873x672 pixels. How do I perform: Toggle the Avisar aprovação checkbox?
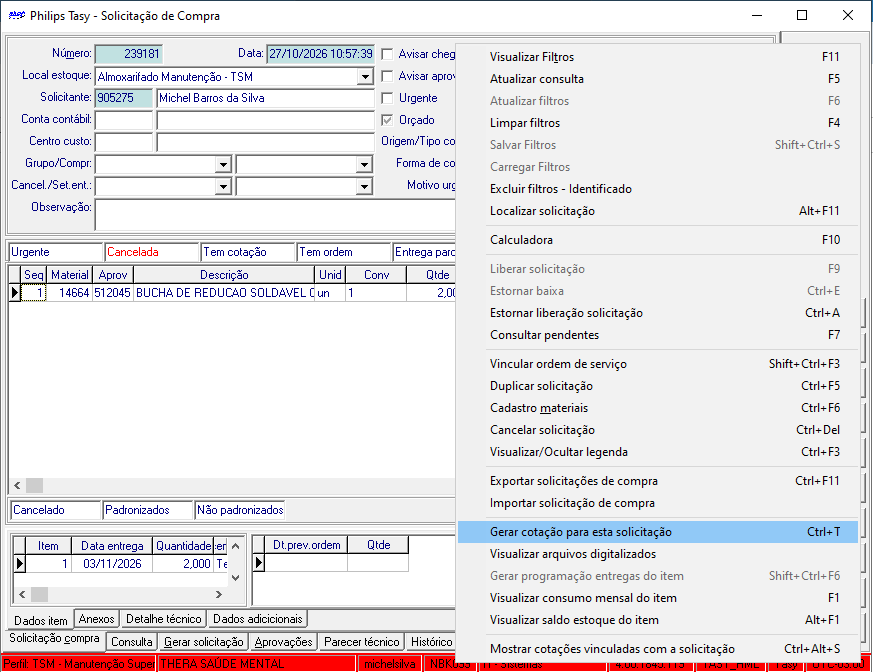(388, 76)
